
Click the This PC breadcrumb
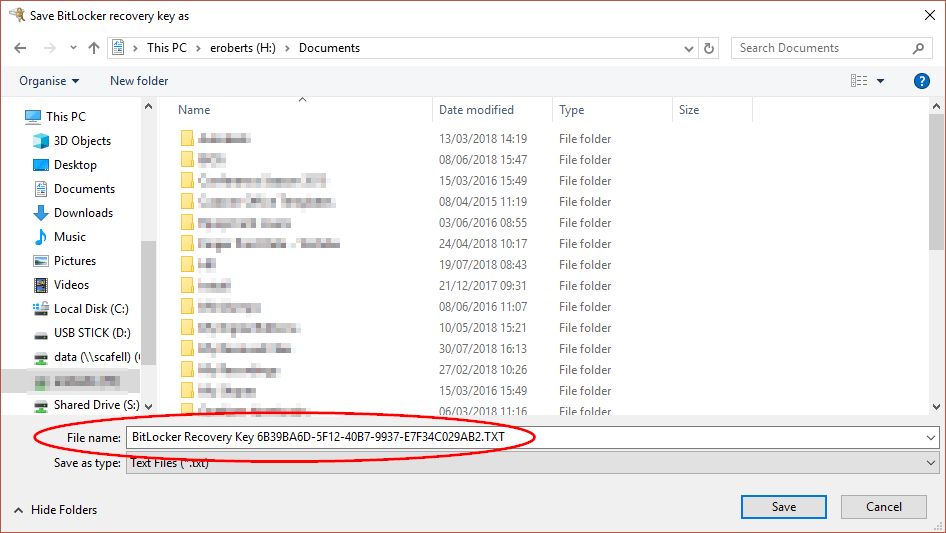click(x=167, y=48)
